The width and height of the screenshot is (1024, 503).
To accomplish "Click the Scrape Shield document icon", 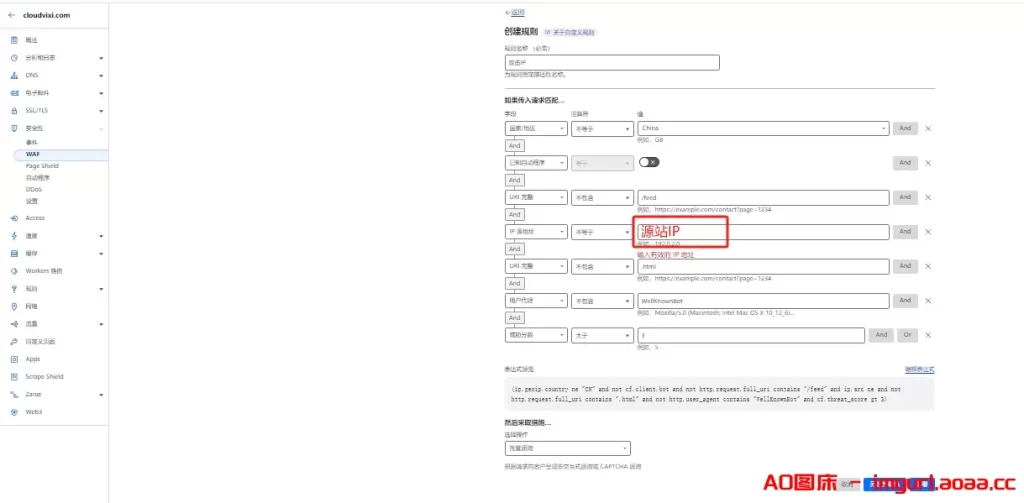I will [x=14, y=377].
